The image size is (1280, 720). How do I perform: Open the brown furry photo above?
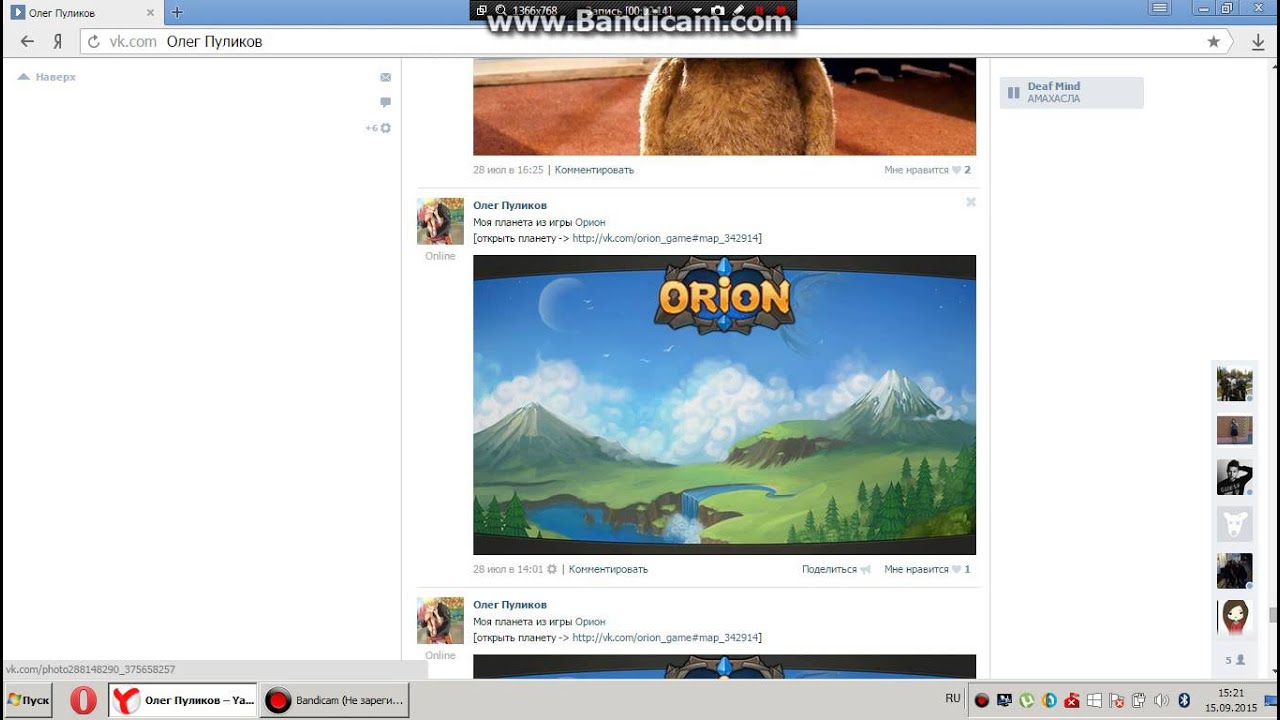(x=724, y=106)
